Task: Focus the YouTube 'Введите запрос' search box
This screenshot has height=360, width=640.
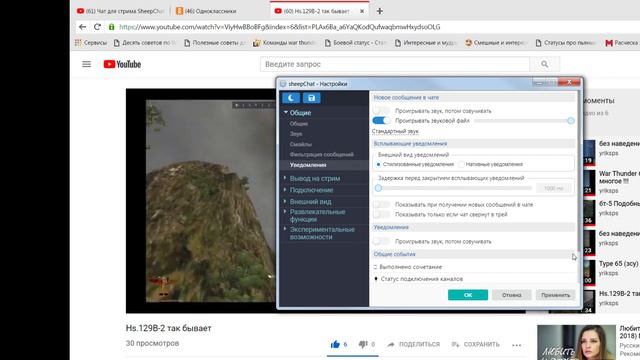Action: pos(395,64)
